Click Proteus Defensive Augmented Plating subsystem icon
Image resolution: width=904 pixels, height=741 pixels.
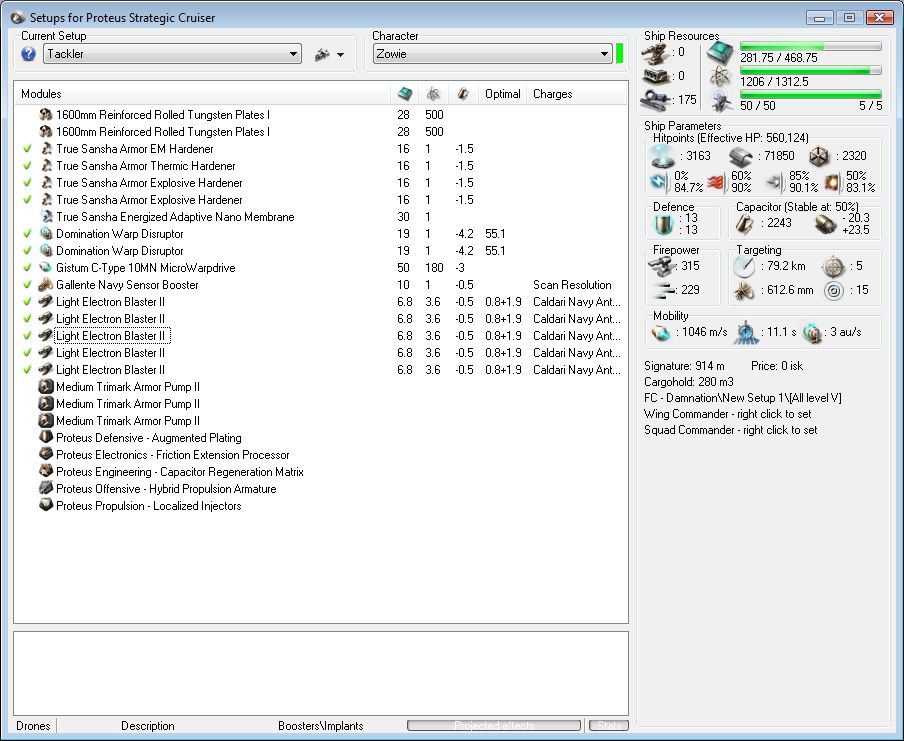[x=46, y=438]
